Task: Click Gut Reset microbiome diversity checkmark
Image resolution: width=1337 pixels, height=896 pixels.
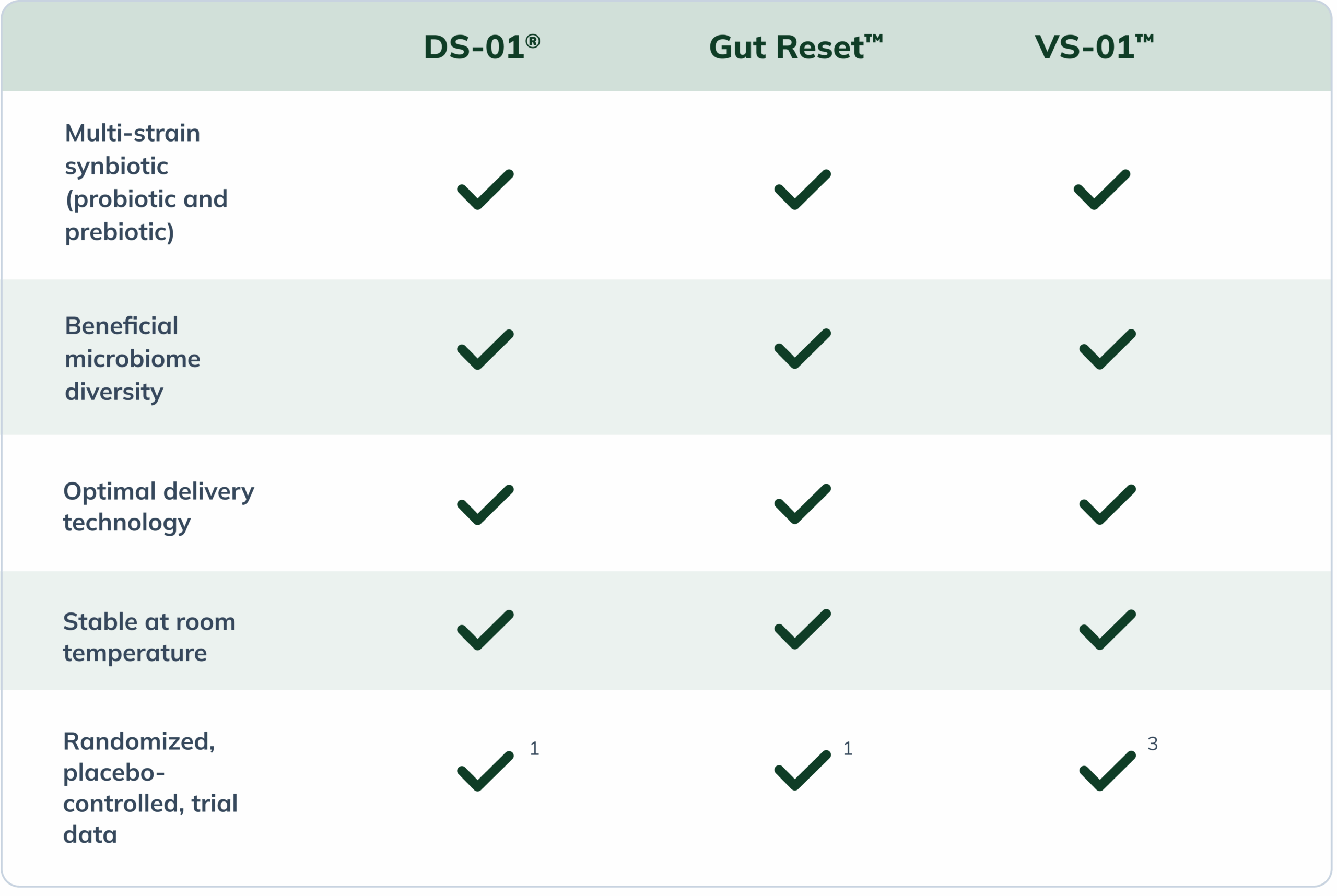Action: tap(802, 349)
